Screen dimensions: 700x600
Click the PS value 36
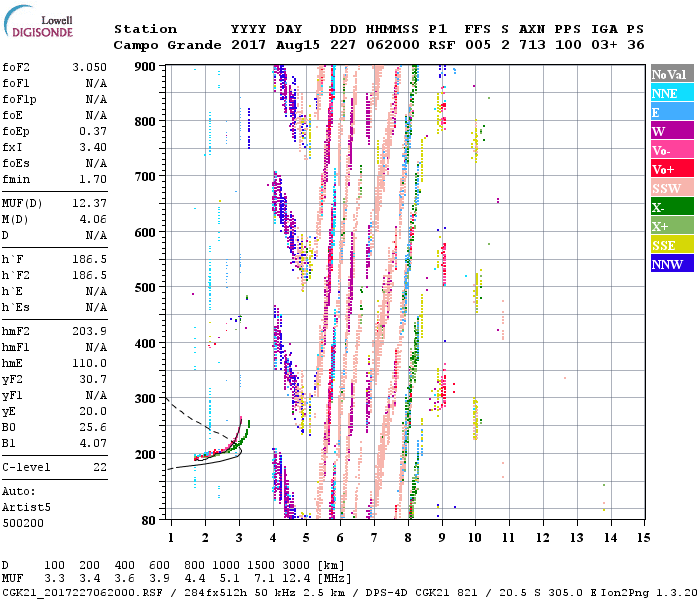[636, 45]
